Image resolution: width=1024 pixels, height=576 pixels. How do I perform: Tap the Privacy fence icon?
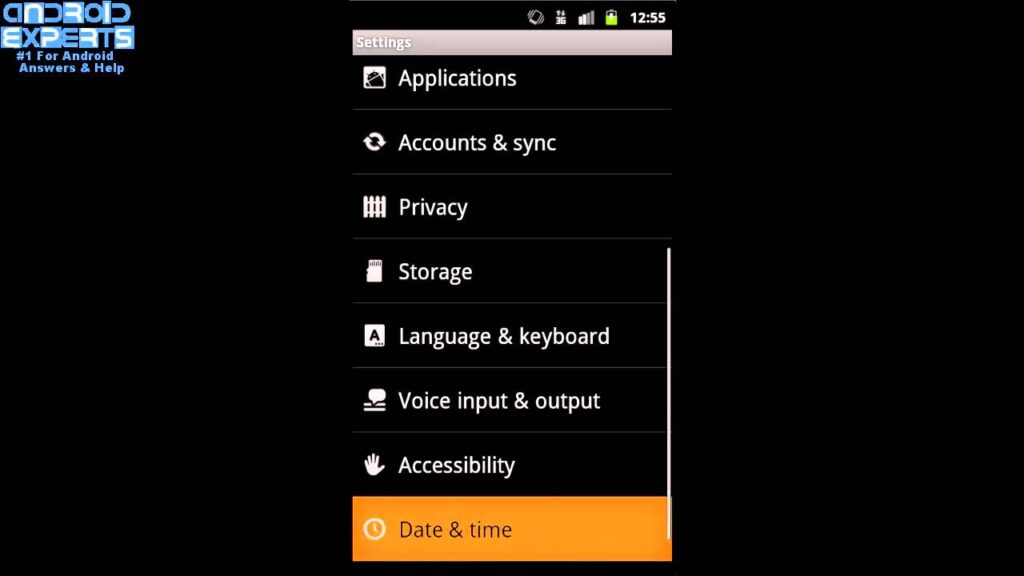pyautogui.click(x=374, y=206)
